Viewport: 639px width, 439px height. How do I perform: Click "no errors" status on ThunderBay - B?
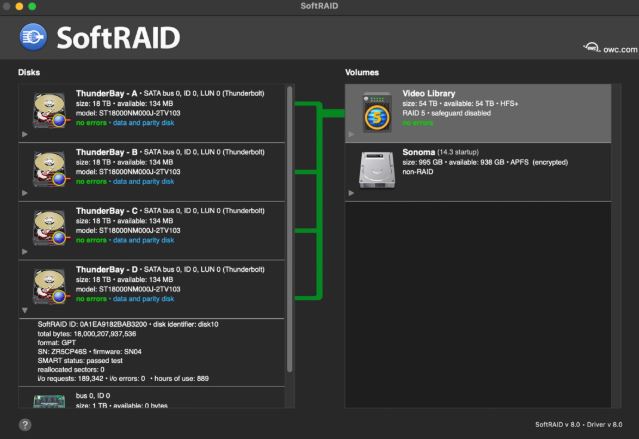[91, 181]
